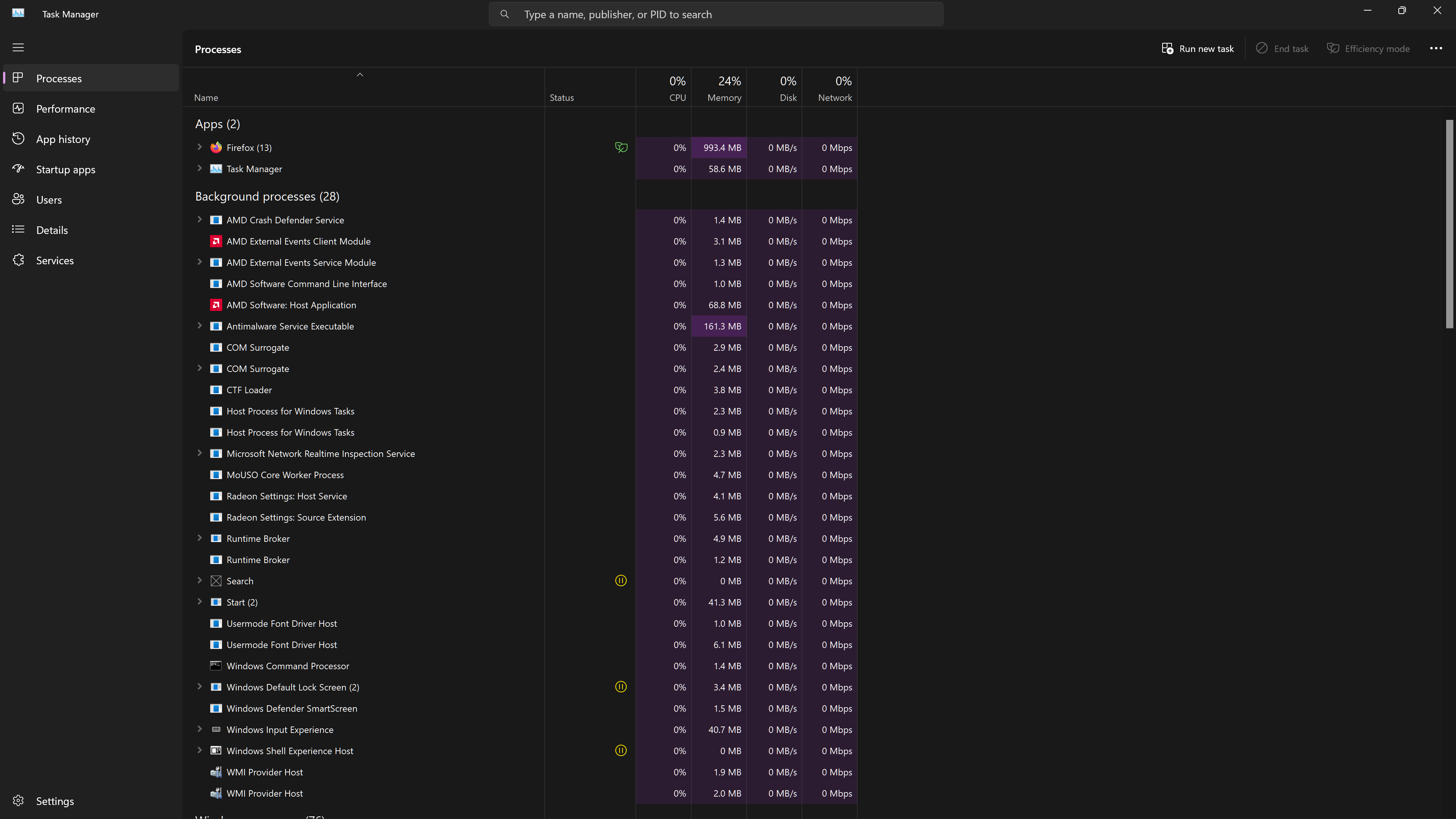This screenshot has width=1456, height=819.
Task: Sort by the Name column header
Action: pyautogui.click(x=364, y=88)
